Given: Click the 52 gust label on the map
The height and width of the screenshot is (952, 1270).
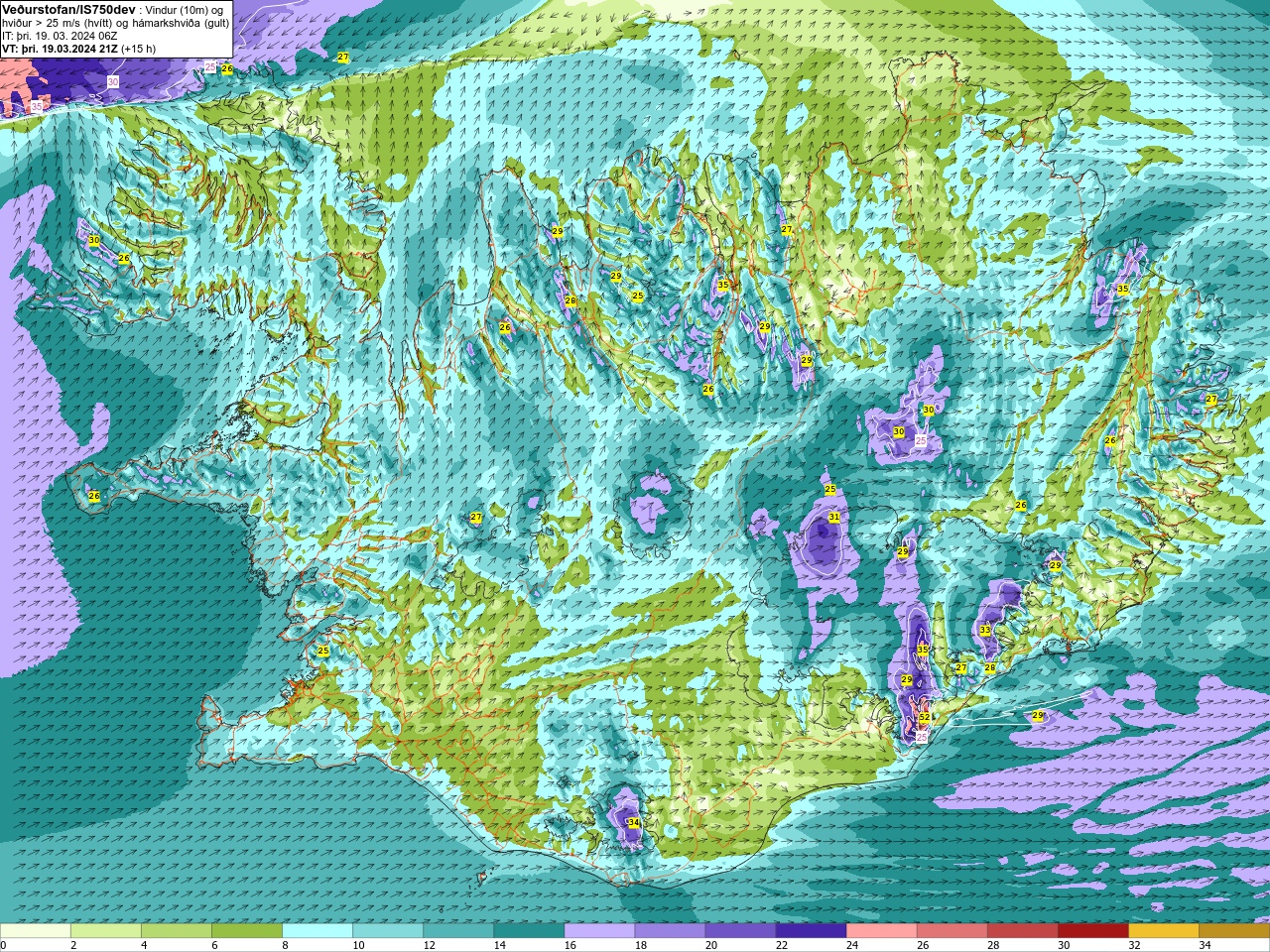Looking at the screenshot, I should pos(925,717).
